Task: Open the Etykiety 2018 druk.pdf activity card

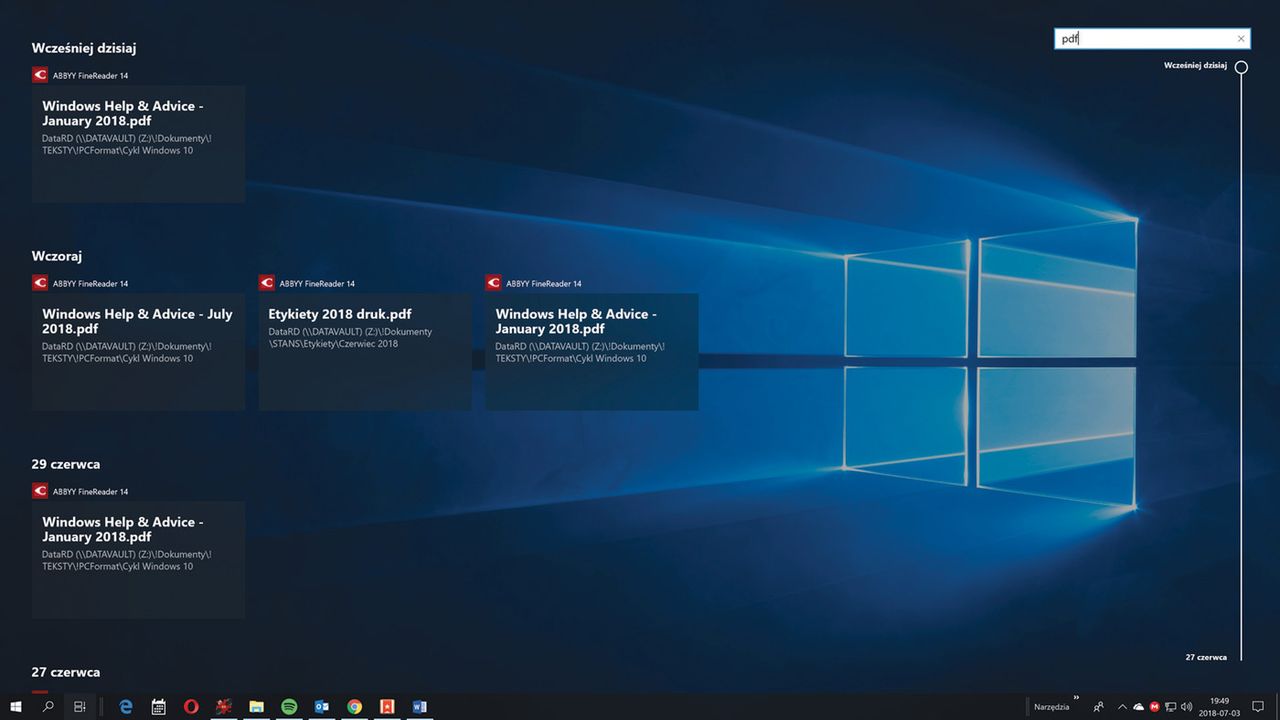Action: [365, 352]
